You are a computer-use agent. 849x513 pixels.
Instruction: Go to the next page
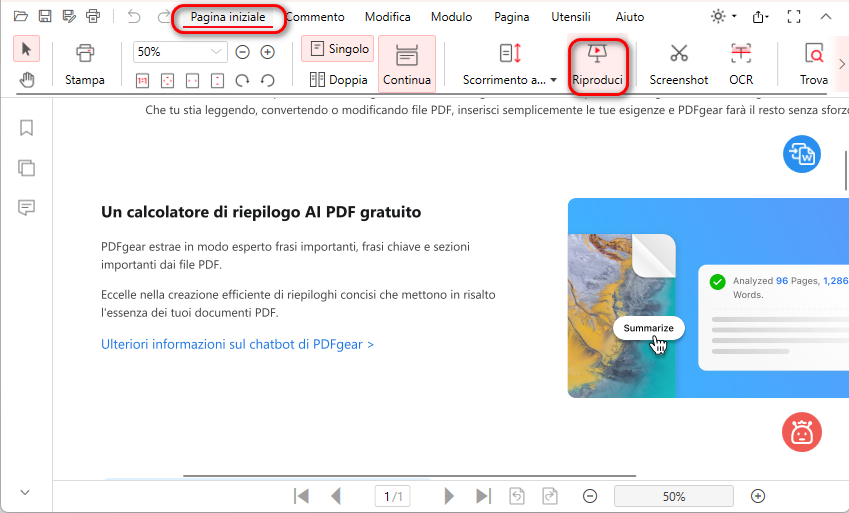(x=449, y=496)
